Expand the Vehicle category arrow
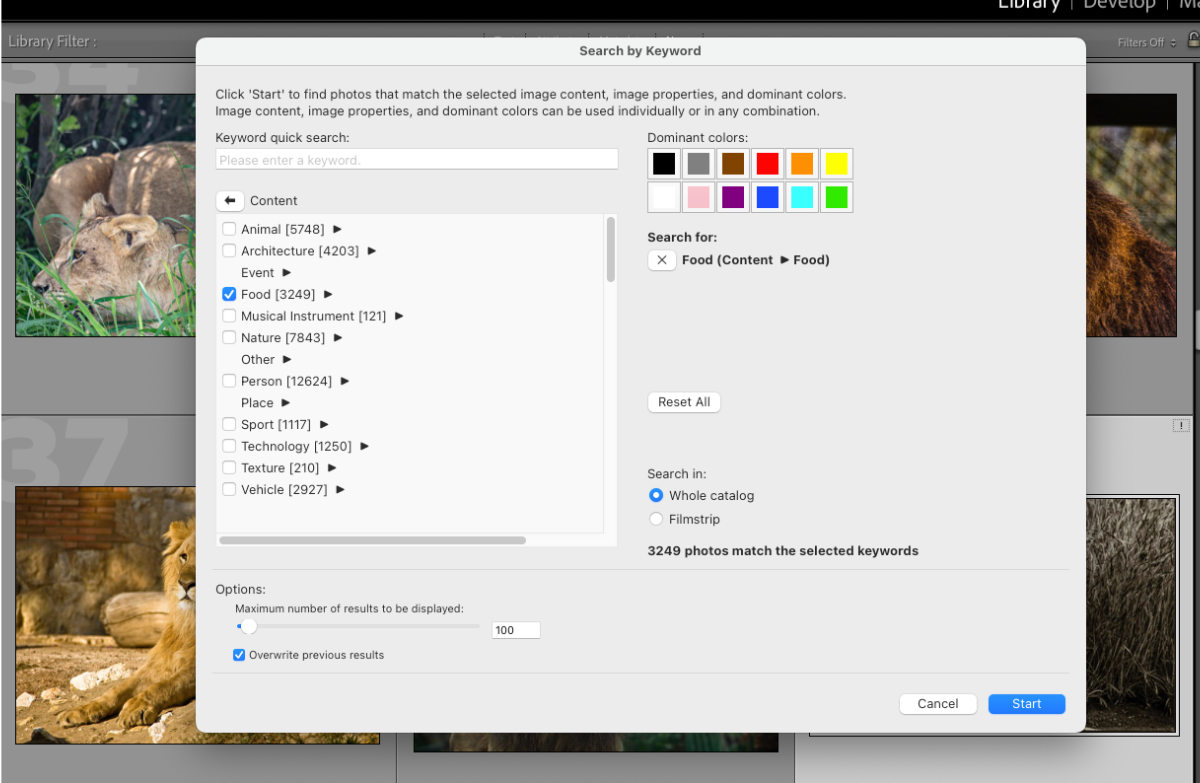Screen dimensions: 1200x783 340,490
